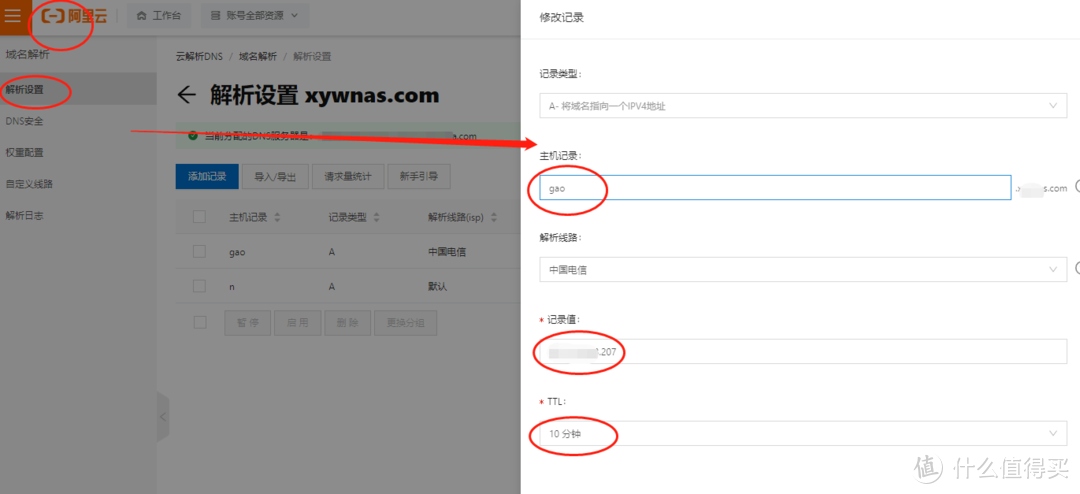Click the Aliyun logo
This screenshot has width=1080, height=494.
click(x=74, y=16)
